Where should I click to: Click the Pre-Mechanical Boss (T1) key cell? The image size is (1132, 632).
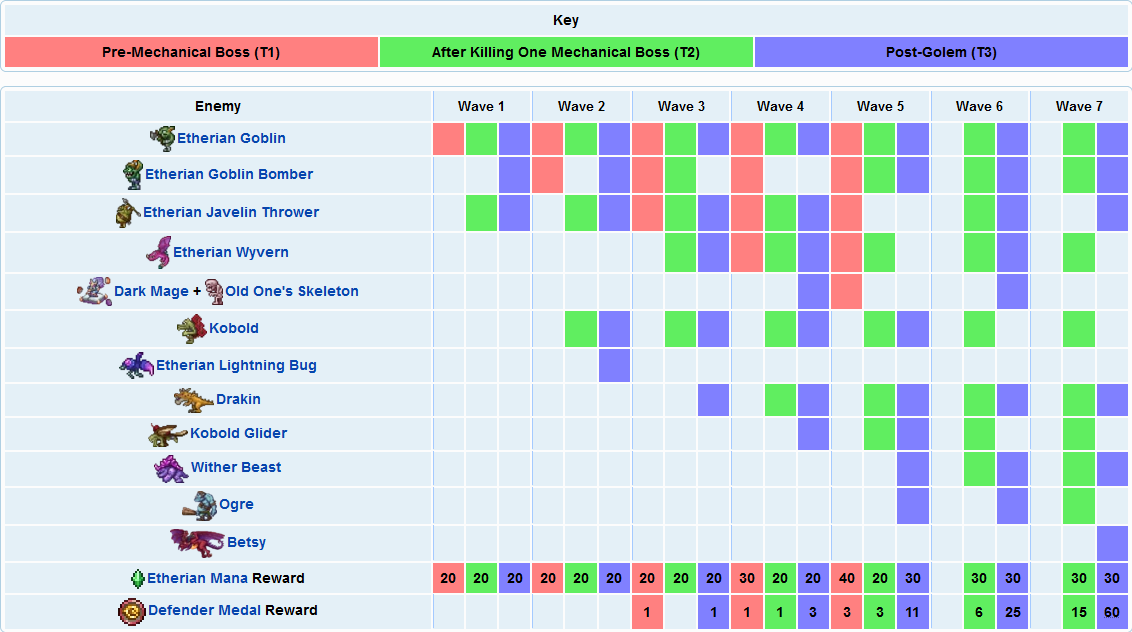pyautogui.click(x=191, y=52)
